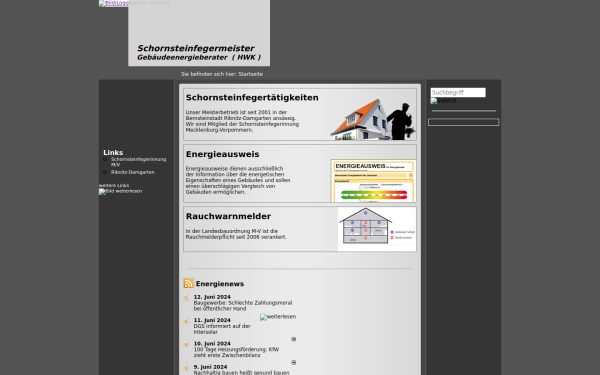The width and height of the screenshot is (600, 375).
Task: Click the document icon beside 10. Juni 2024
Action: [186, 344]
